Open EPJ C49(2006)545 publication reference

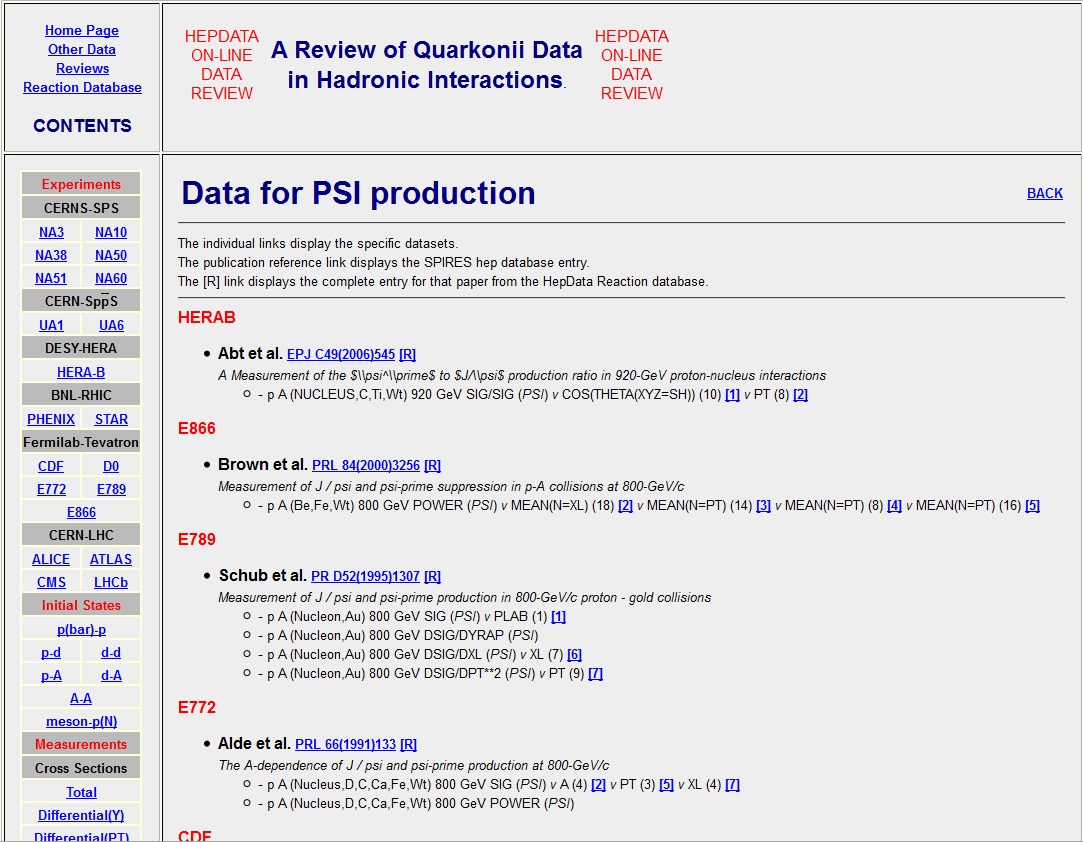click(340, 355)
